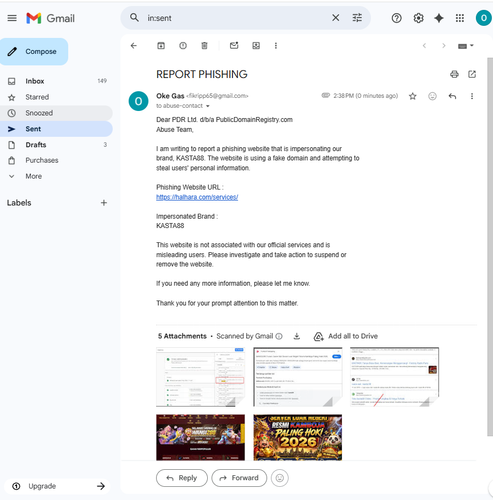Open the PALING HOKI 2026 image thumbnail
Image resolution: width=493 pixels, height=500 pixels.
pos(298,437)
